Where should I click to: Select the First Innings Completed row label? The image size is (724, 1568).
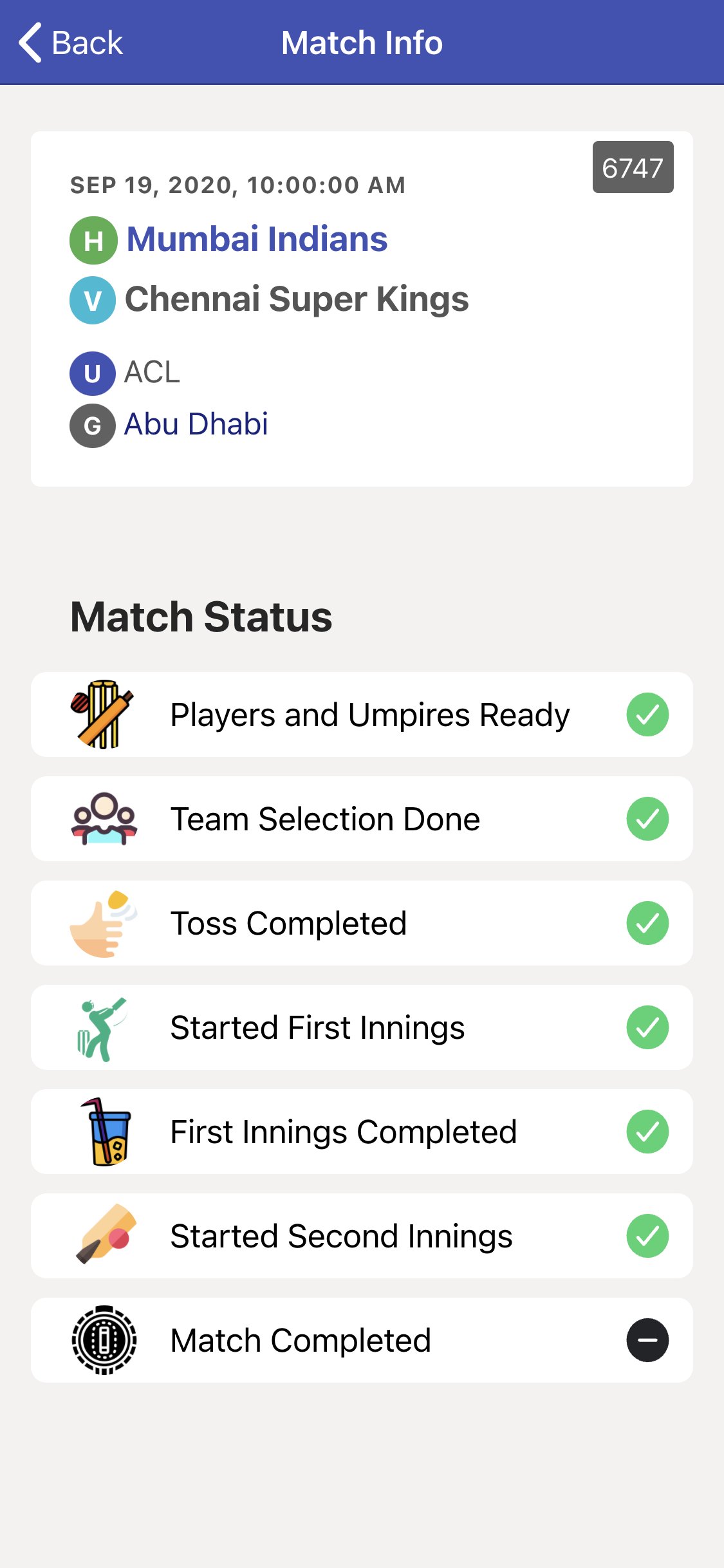(x=344, y=1132)
